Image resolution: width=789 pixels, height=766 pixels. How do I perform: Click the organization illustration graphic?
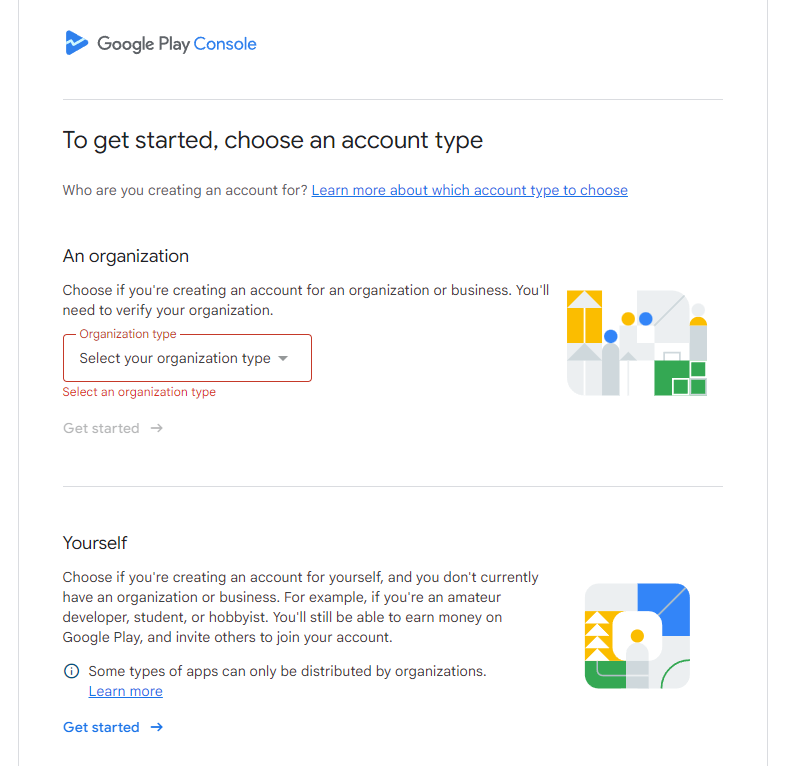tap(636, 342)
